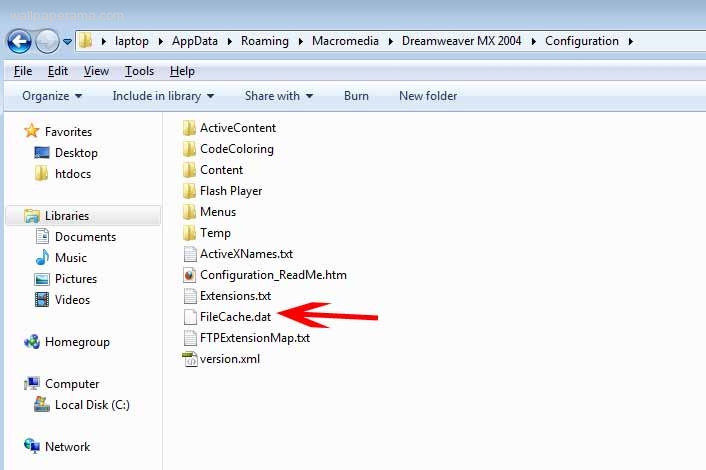Click Videos label under Libraries
Image resolution: width=706 pixels, height=470 pixels.
[72, 299]
